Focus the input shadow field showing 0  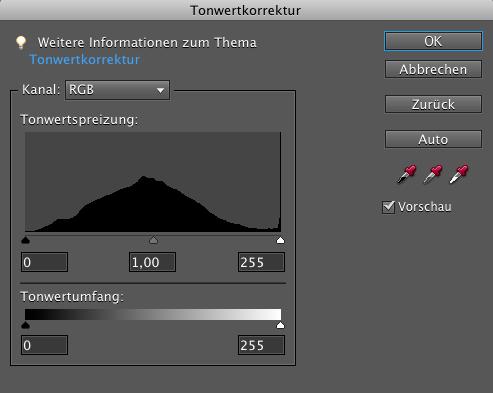coord(44,262)
